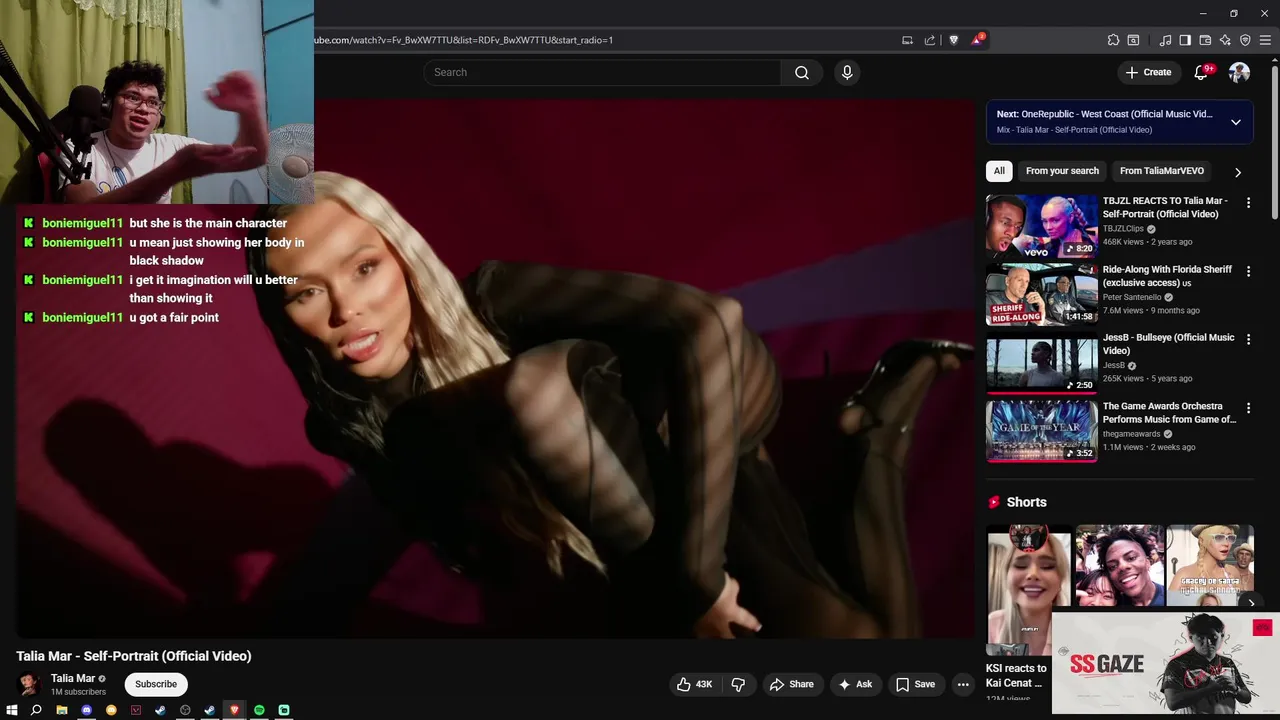Click Windows taskbar search icon

[x=36, y=710]
